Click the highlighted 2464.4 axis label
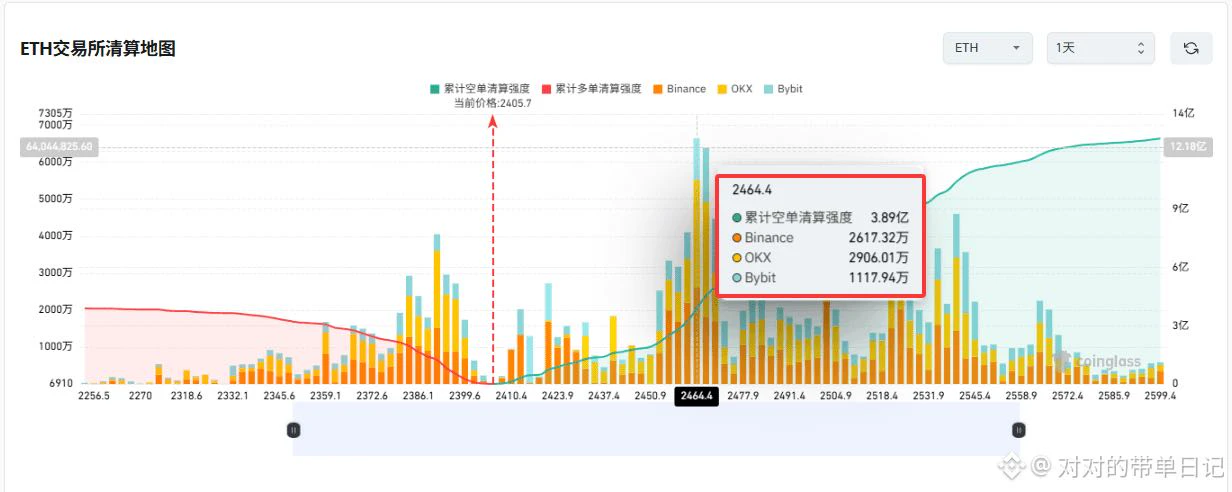Image resolution: width=1232 pixels, height=492 pixels. point(696,396)
